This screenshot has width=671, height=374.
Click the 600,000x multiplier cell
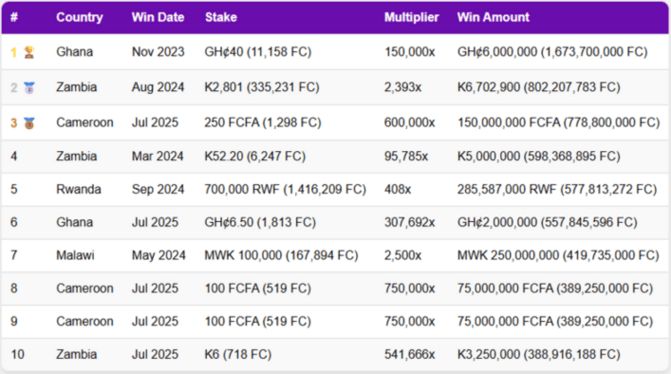point(410,122)
